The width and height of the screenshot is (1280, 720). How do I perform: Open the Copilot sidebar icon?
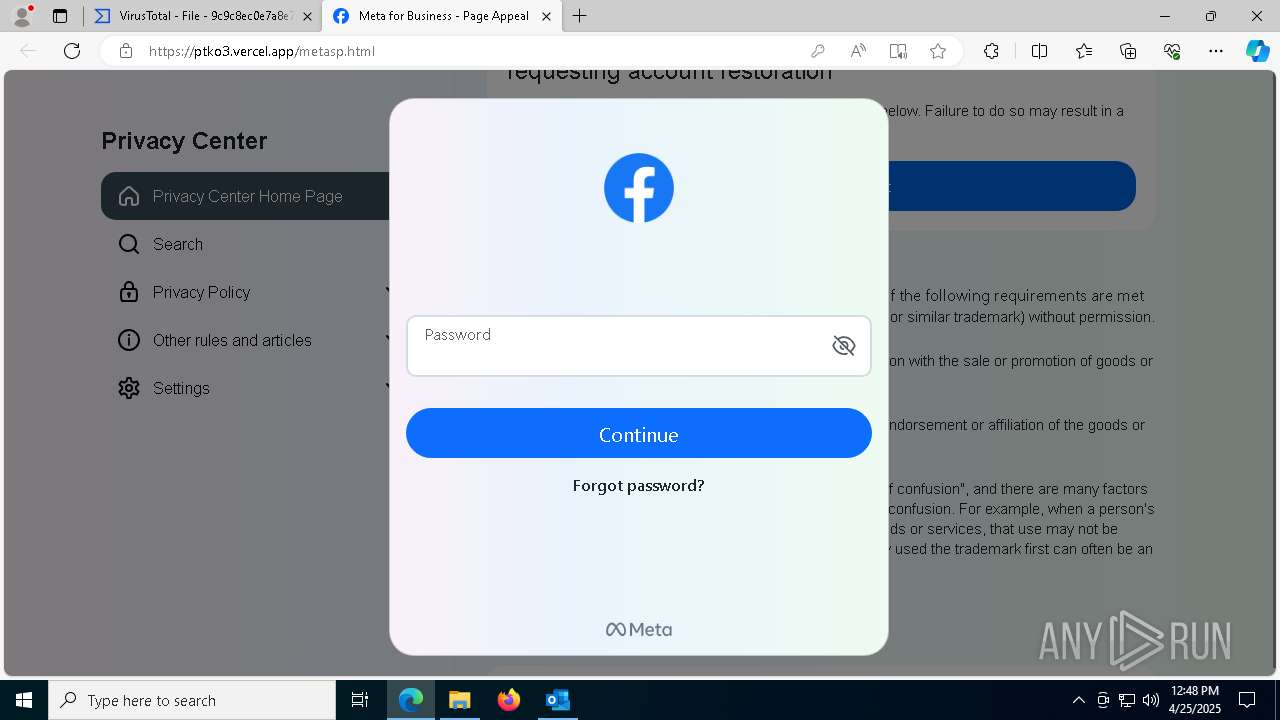pyautogui.click(x=1257, y=51)
